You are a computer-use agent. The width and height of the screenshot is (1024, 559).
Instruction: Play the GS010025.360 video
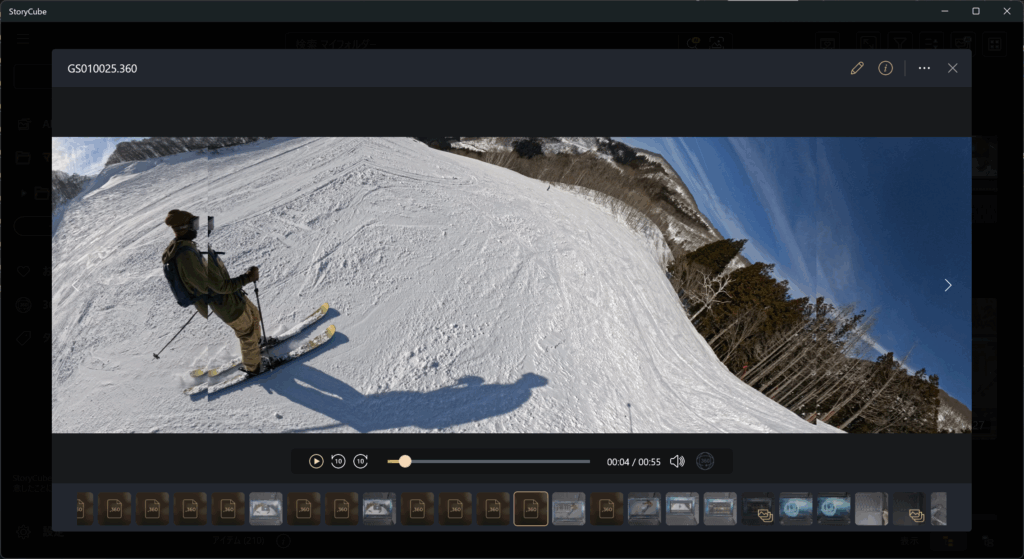point(316,462)
